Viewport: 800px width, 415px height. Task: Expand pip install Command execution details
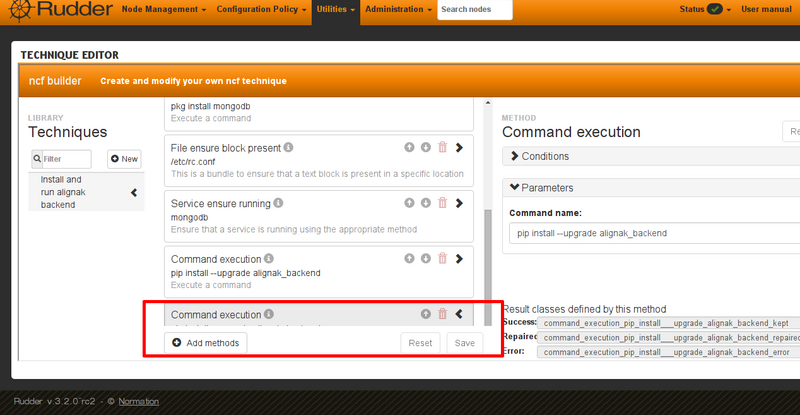[x=459, y=259]
